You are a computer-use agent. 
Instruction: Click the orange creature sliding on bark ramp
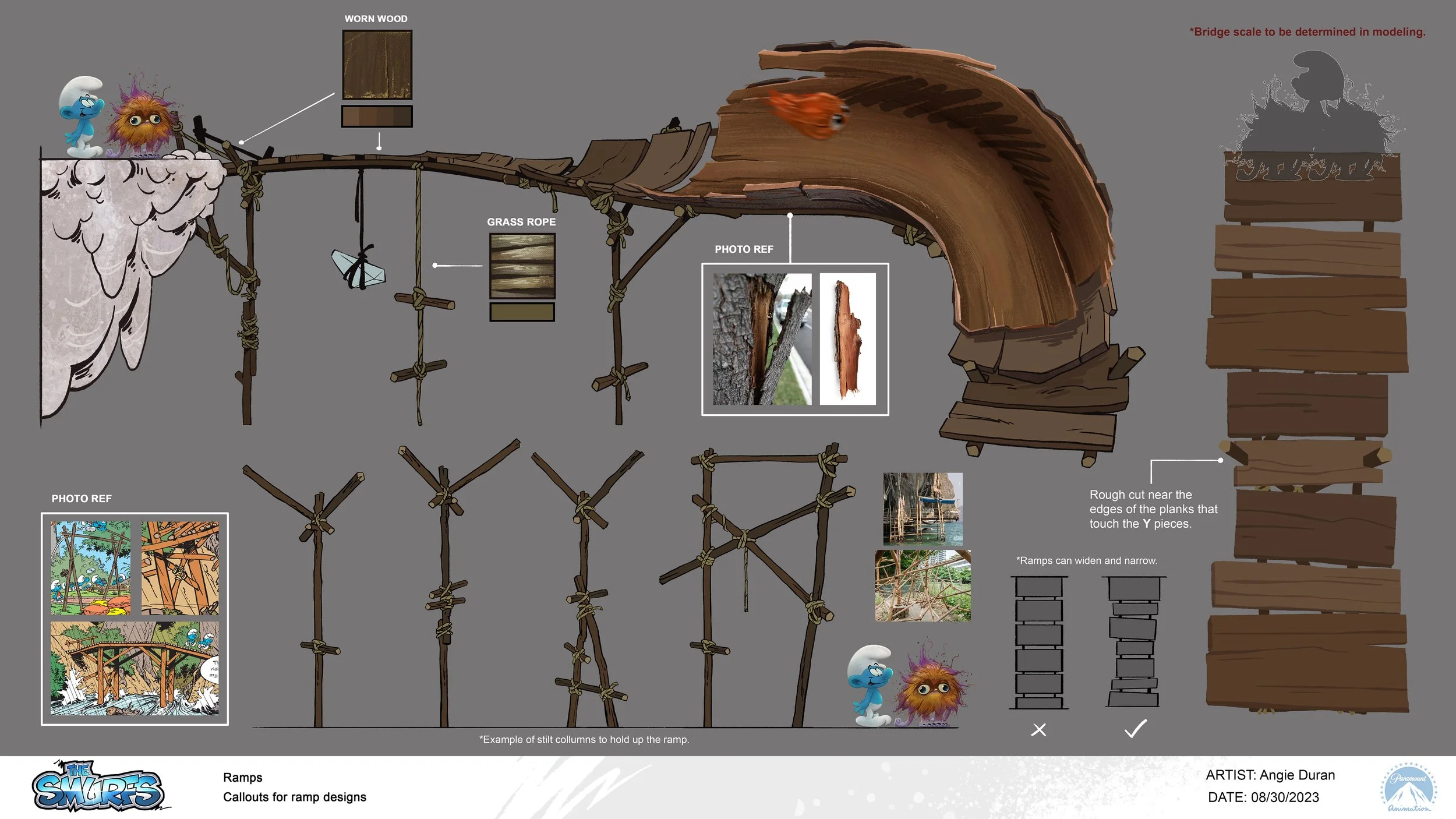(808, 115)
